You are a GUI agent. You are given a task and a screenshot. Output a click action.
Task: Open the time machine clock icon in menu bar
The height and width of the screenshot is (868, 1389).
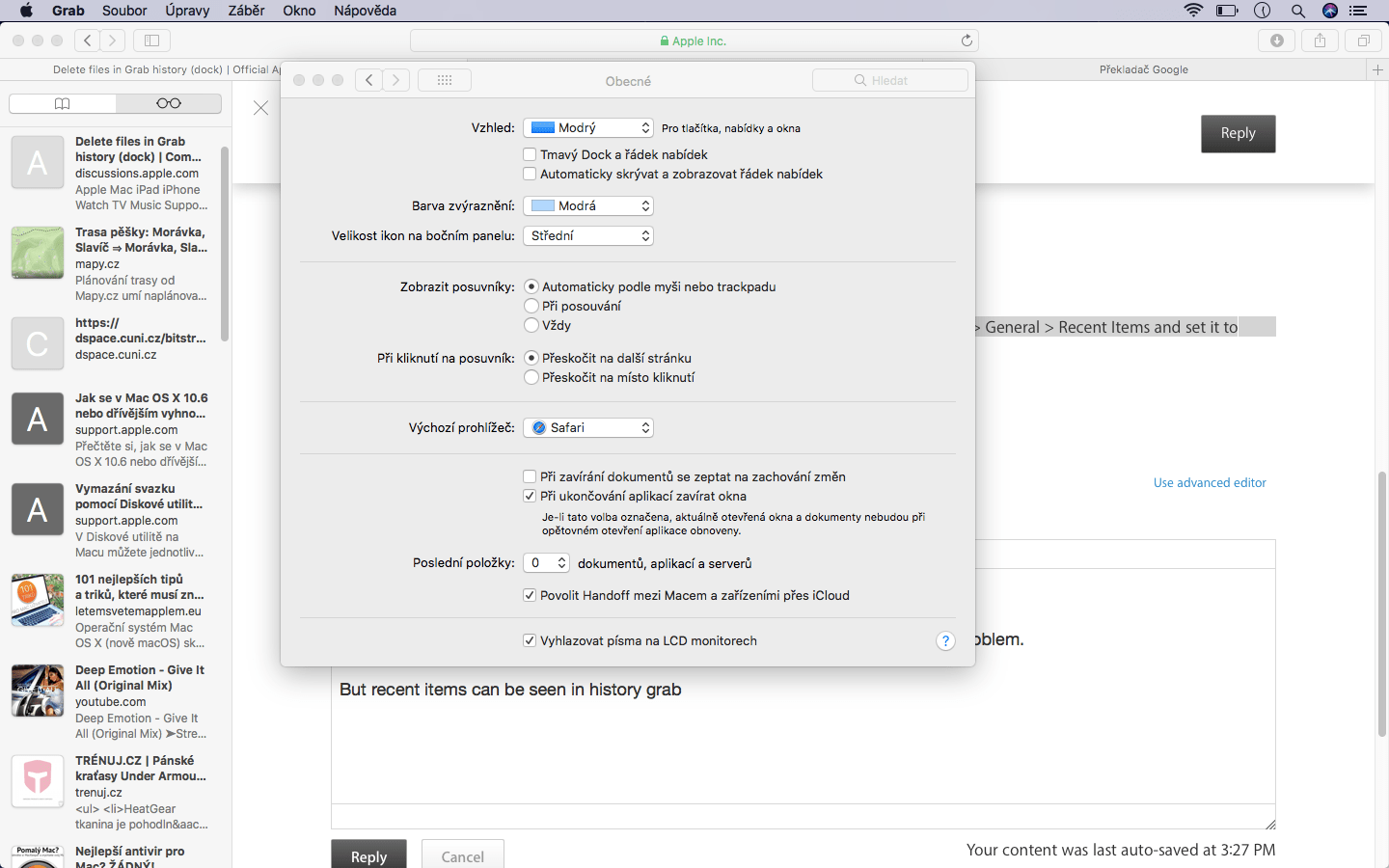point(1262,11)
